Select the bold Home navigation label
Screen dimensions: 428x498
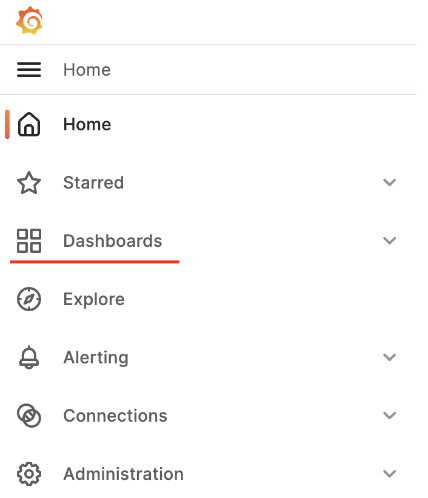point(87,124)
